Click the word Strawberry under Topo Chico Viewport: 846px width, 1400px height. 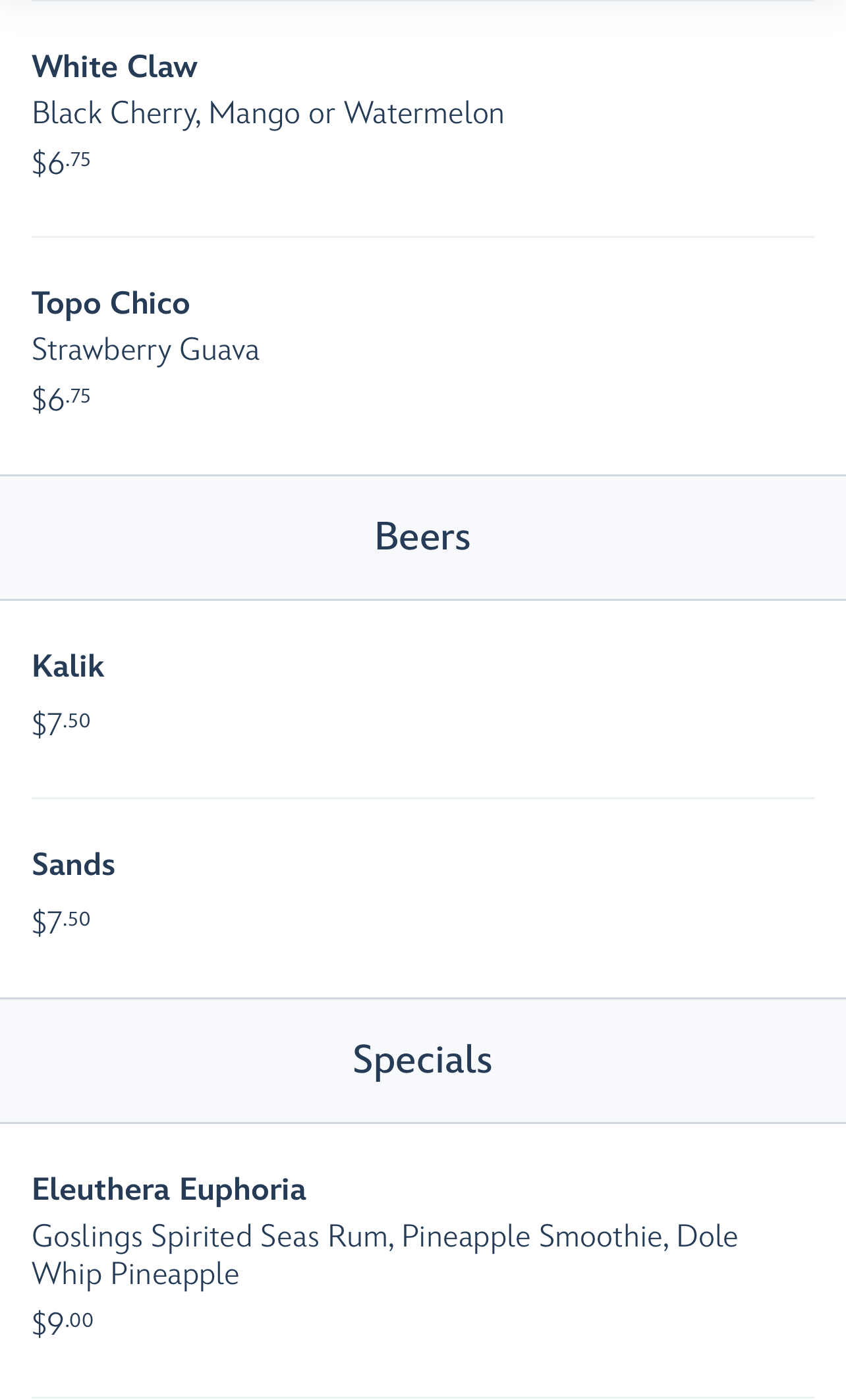[101, 349]
